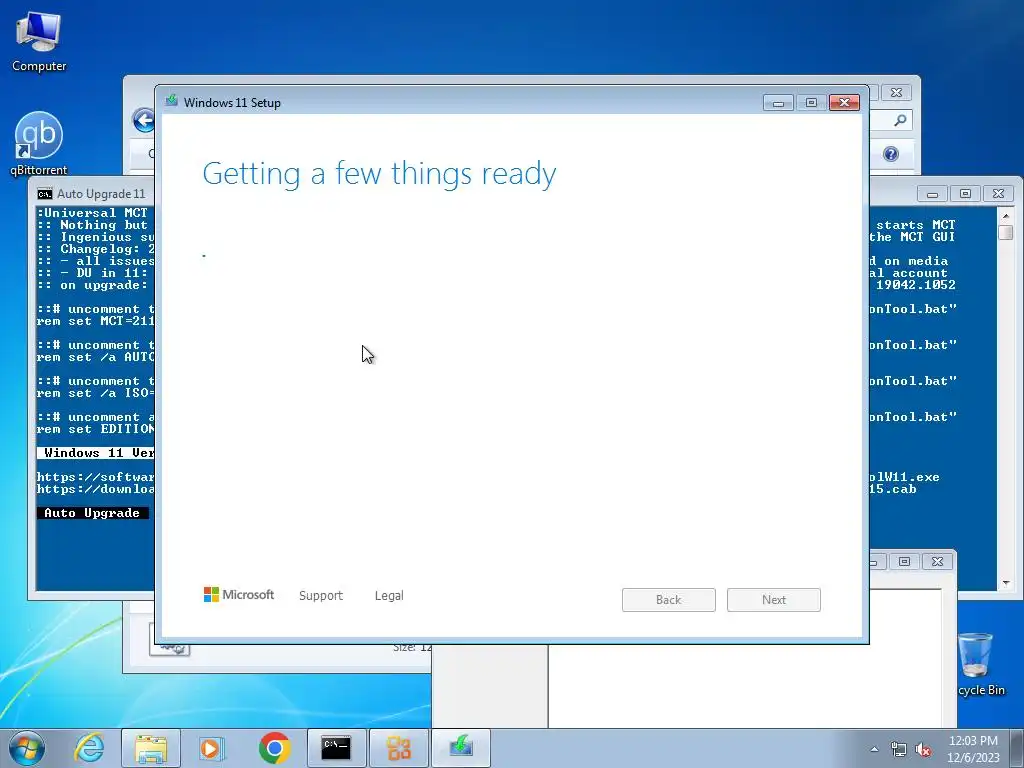Screen dimensions: 1024x768
Task: Click the Legal link in Setup
Action: point(389,596)
